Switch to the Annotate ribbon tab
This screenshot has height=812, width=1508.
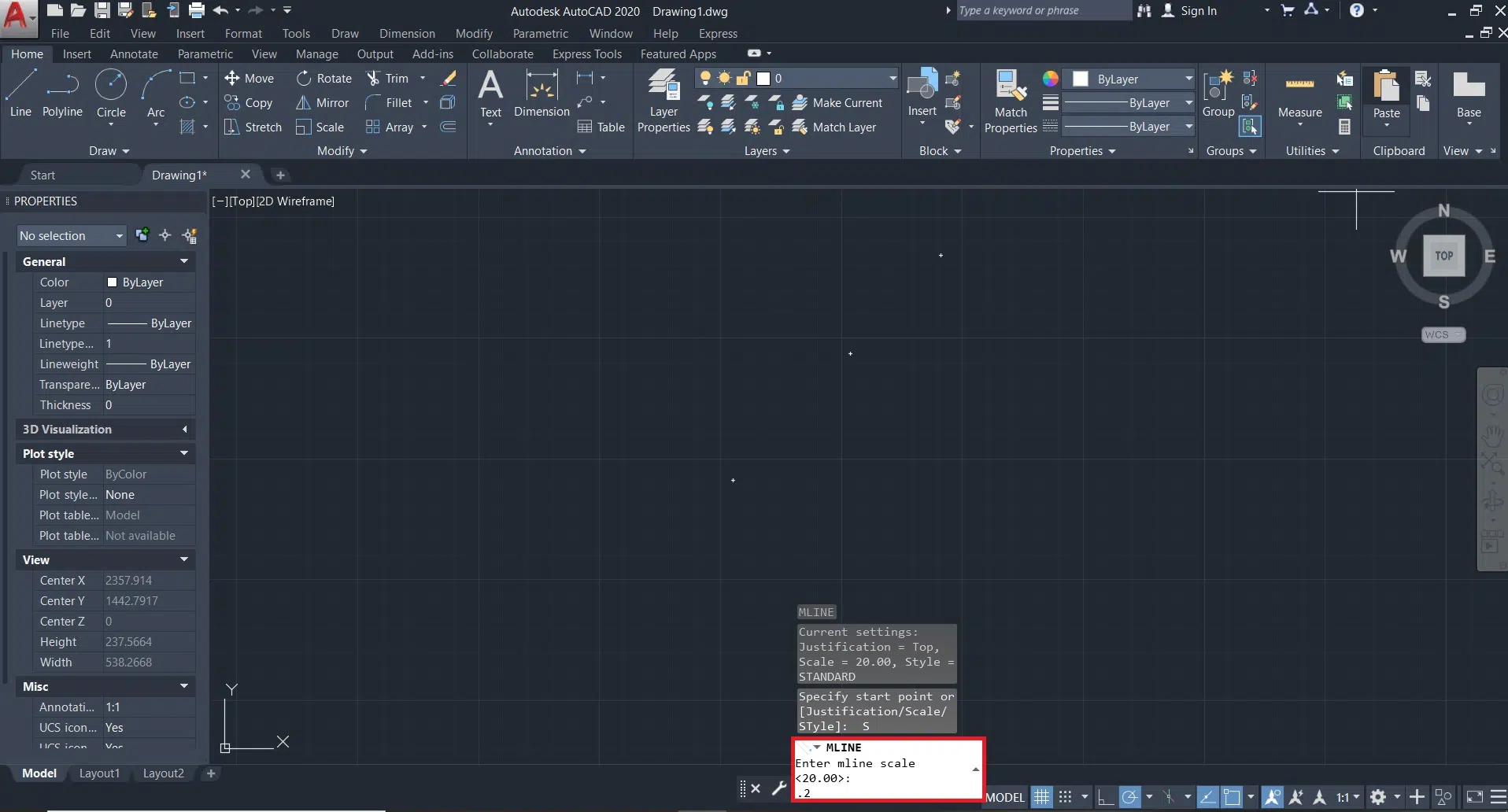click(x=134, y=54)
